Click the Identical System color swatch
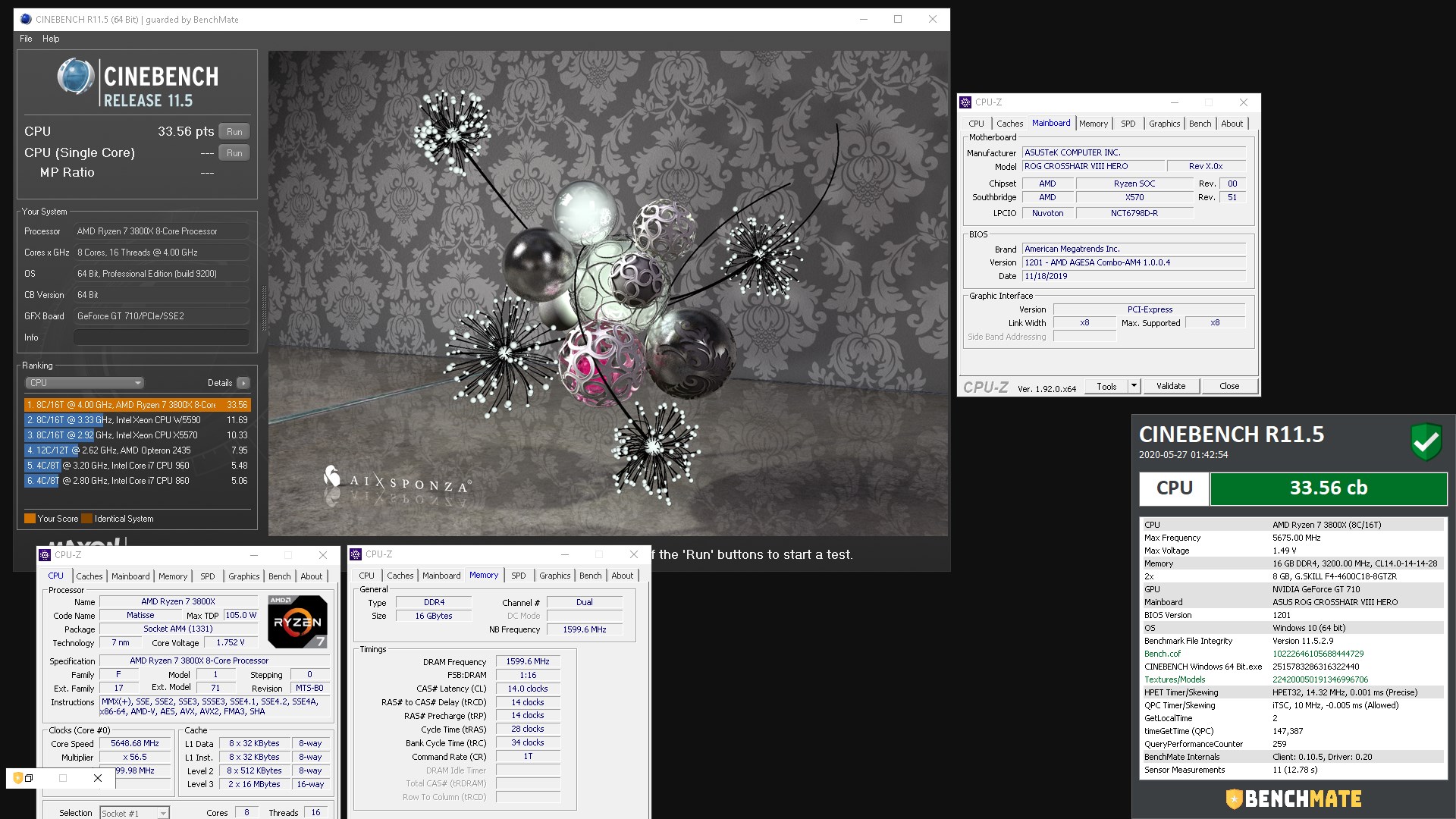Image resolution: width=1456 pixels, height=819 pixels. click(x=87, y=519)
